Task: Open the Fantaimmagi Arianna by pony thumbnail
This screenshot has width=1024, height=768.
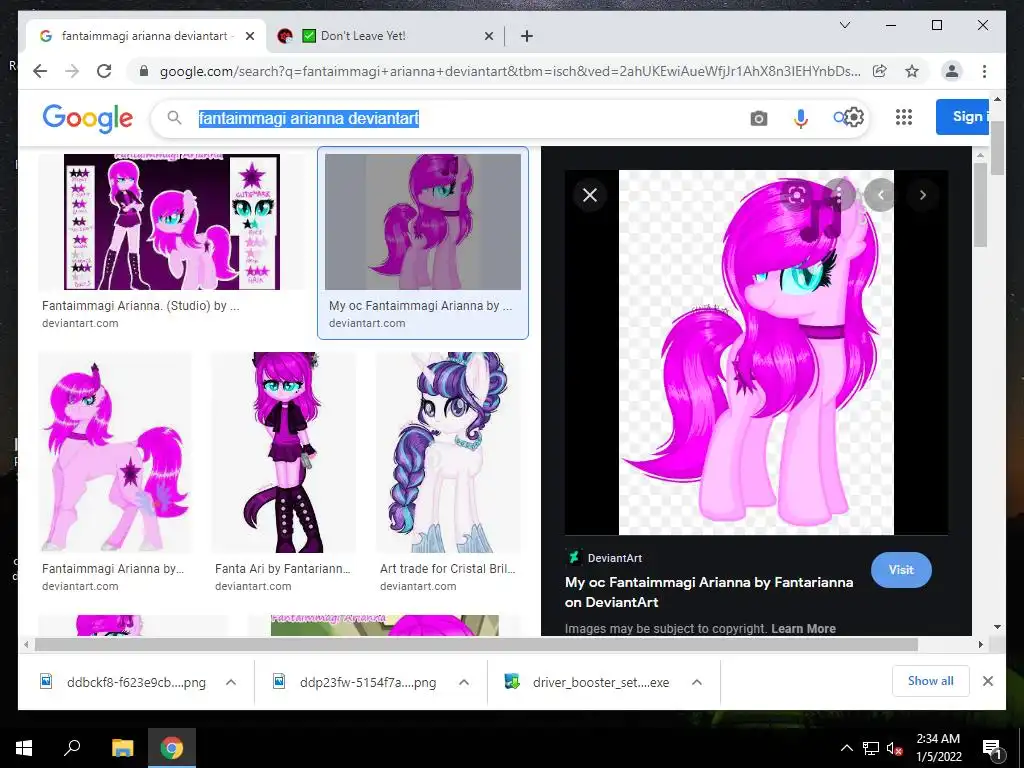Action: point(115,452)
